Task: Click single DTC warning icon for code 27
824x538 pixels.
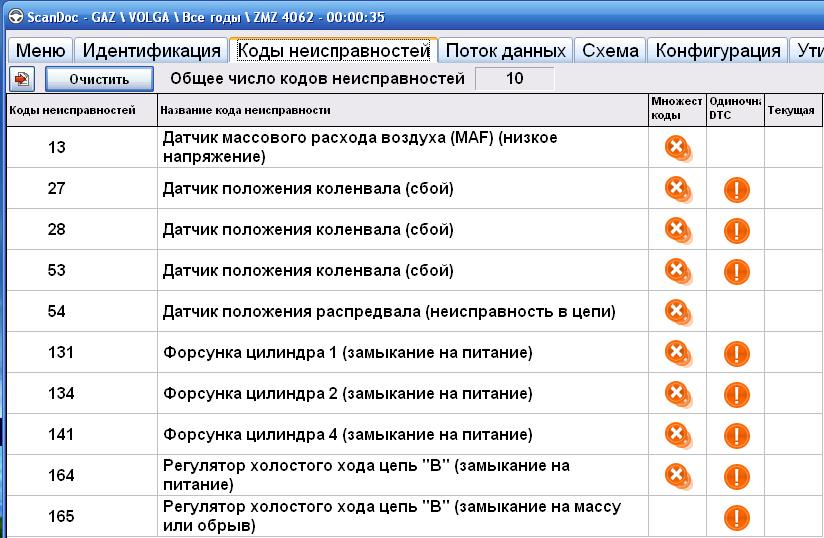Action: (736, 190)
